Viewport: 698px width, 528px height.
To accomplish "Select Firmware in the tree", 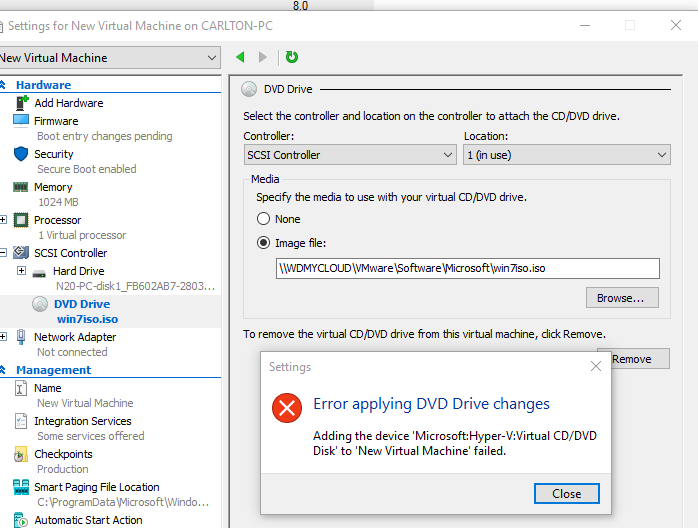I will pos(56,121).
